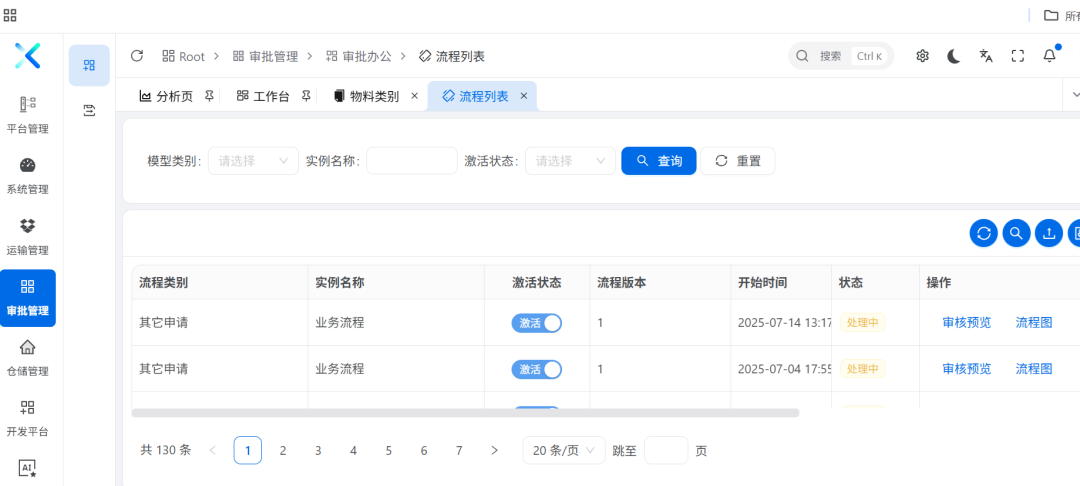Viewport: 1080px width, 486px height.
Task: Open the AI module icon in the sidebar
Action: 28,469
